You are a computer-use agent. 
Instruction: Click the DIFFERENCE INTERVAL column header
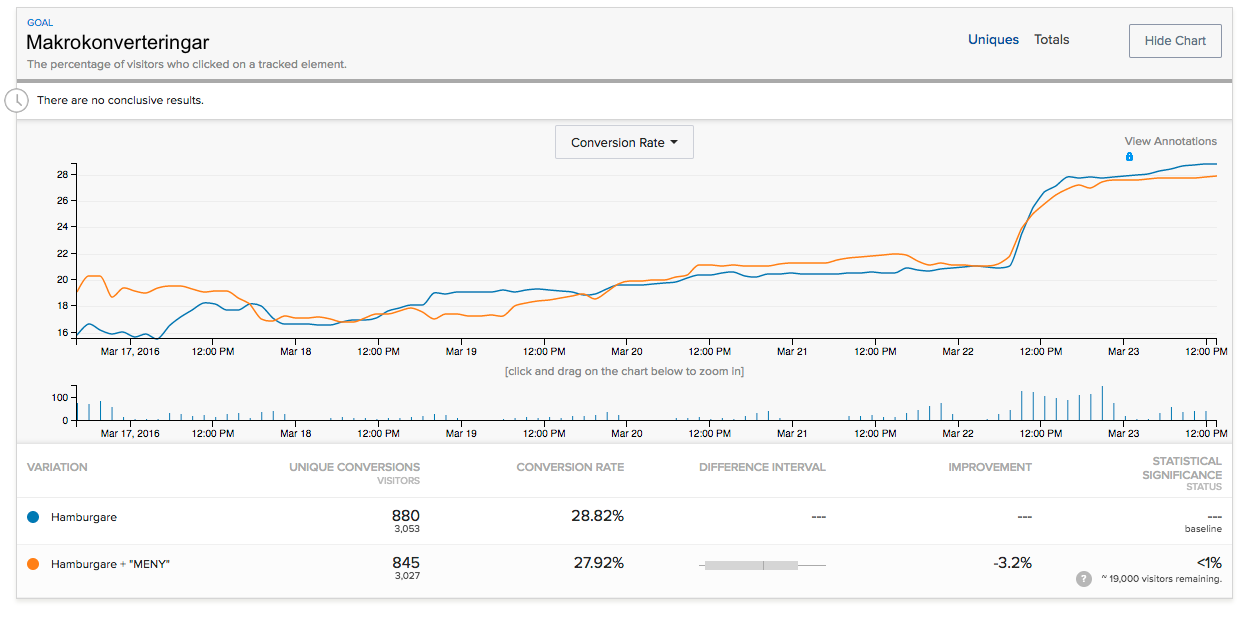[x=763, y=467]
